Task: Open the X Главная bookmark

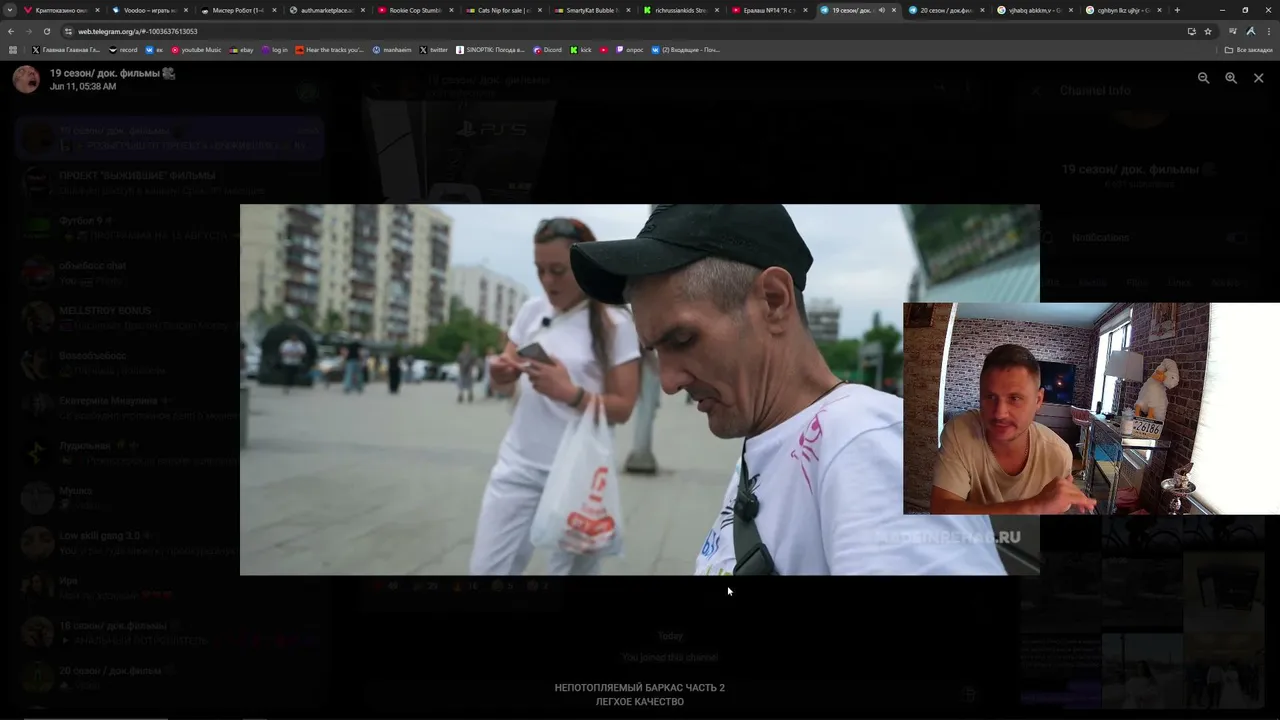Action: pyautogui.click(x=66, y=49)
